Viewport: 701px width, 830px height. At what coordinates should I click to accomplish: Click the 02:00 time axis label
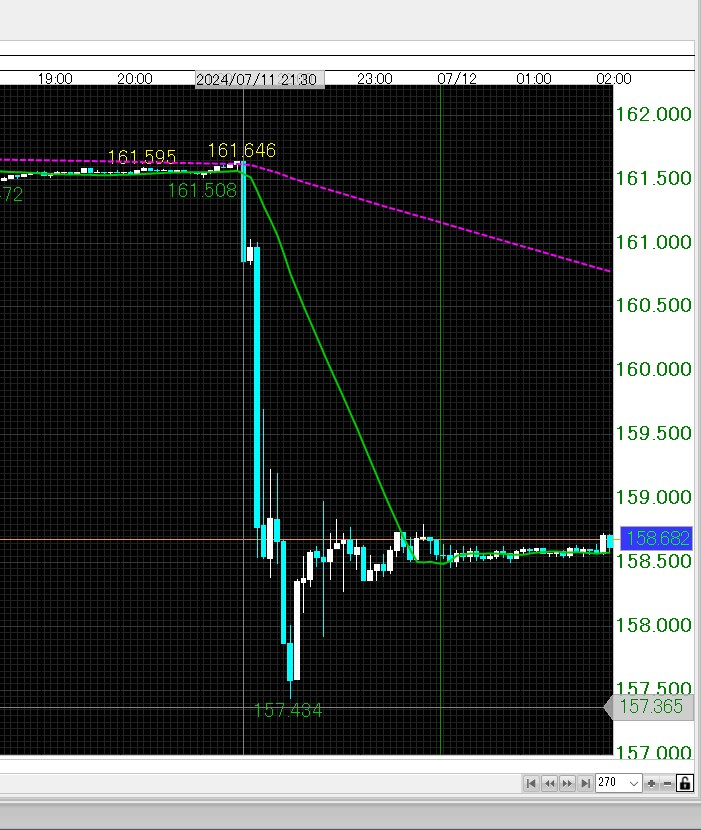tap(614, 79)
